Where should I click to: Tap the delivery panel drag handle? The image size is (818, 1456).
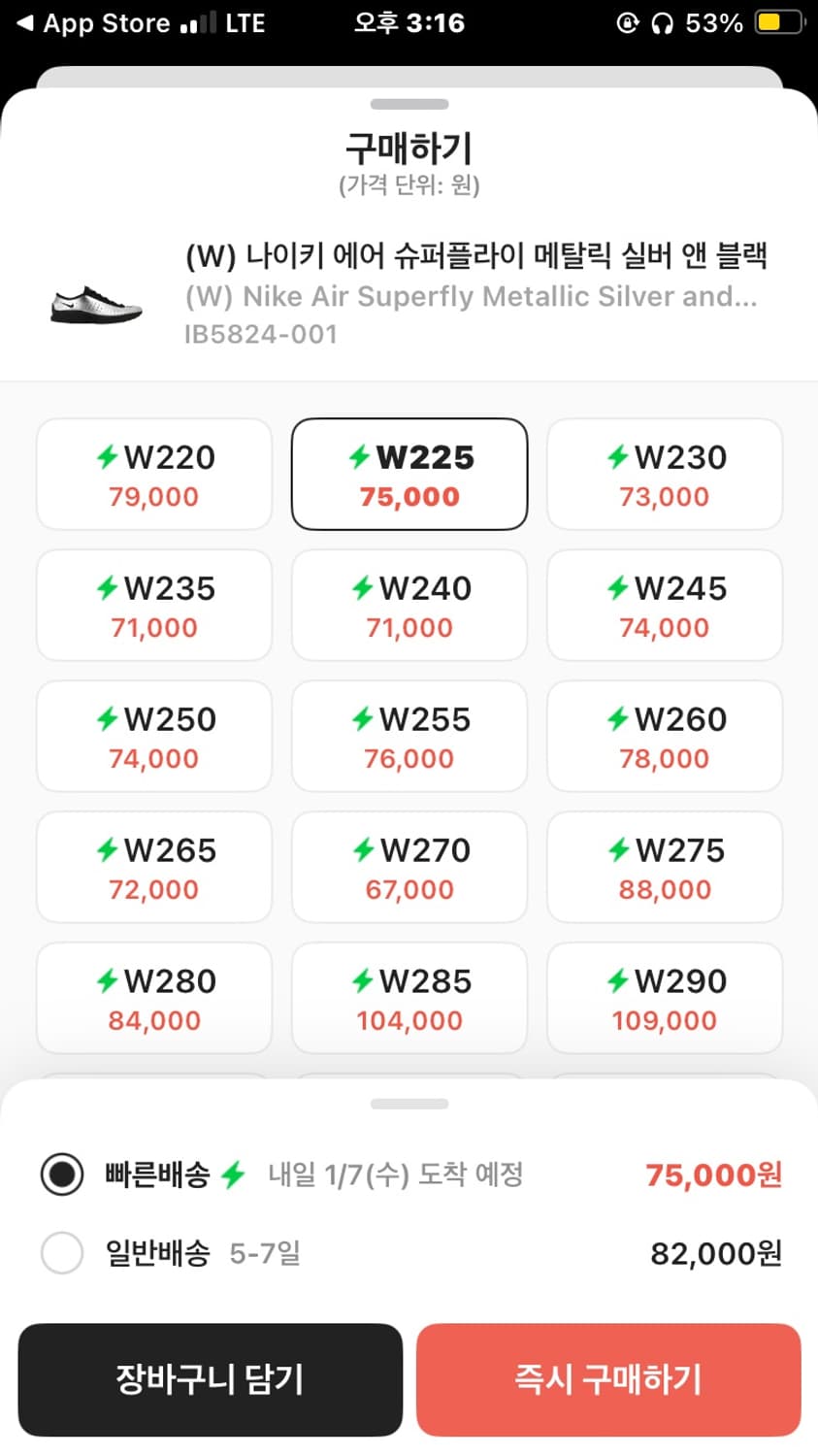(x=409, y=1104)
